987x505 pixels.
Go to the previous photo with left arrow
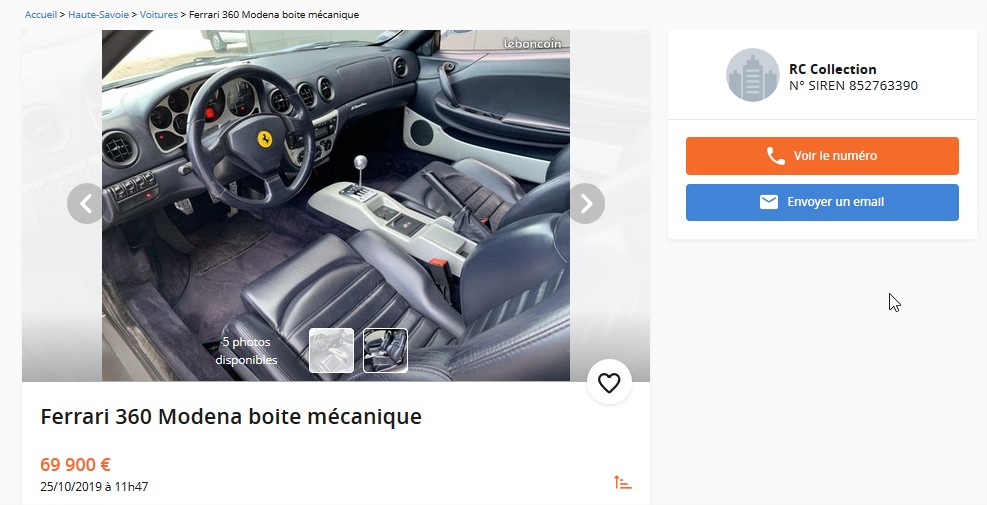[85, 203]
